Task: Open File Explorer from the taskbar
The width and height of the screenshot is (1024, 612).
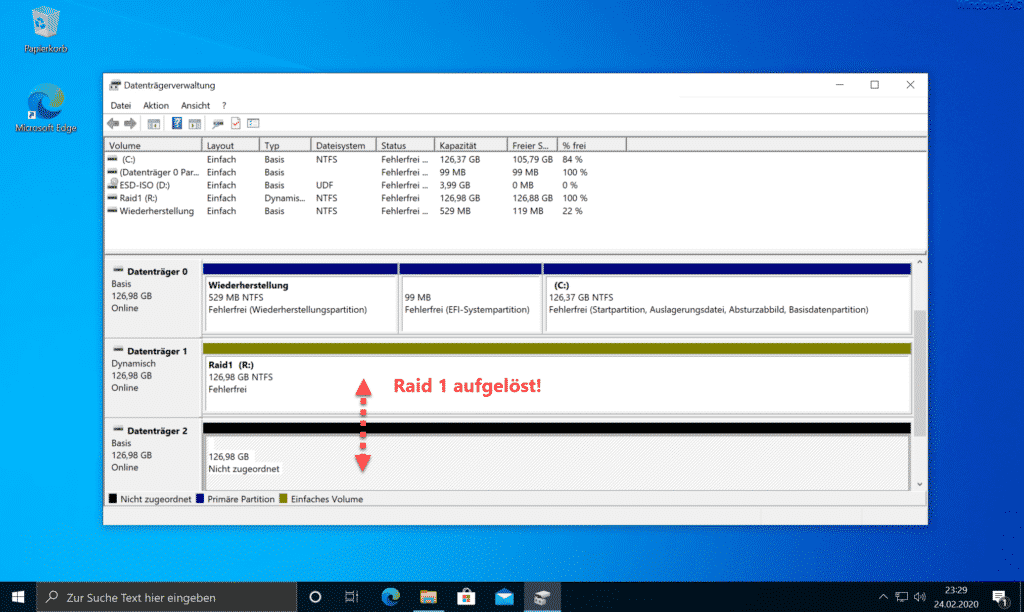Action: click(x=428, y=597)
